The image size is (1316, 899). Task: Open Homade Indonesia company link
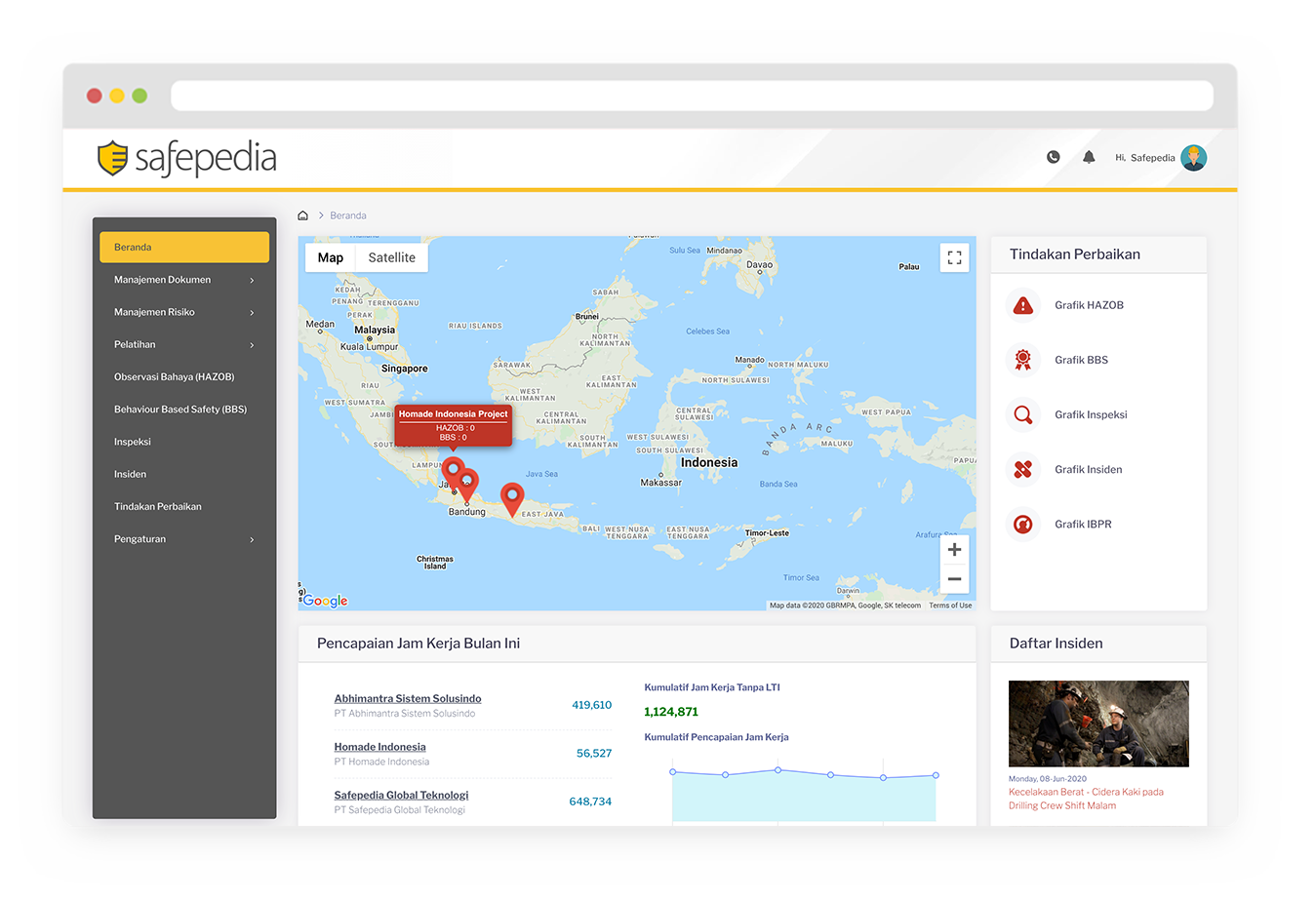pyautogui.click(x=379, y=747)
